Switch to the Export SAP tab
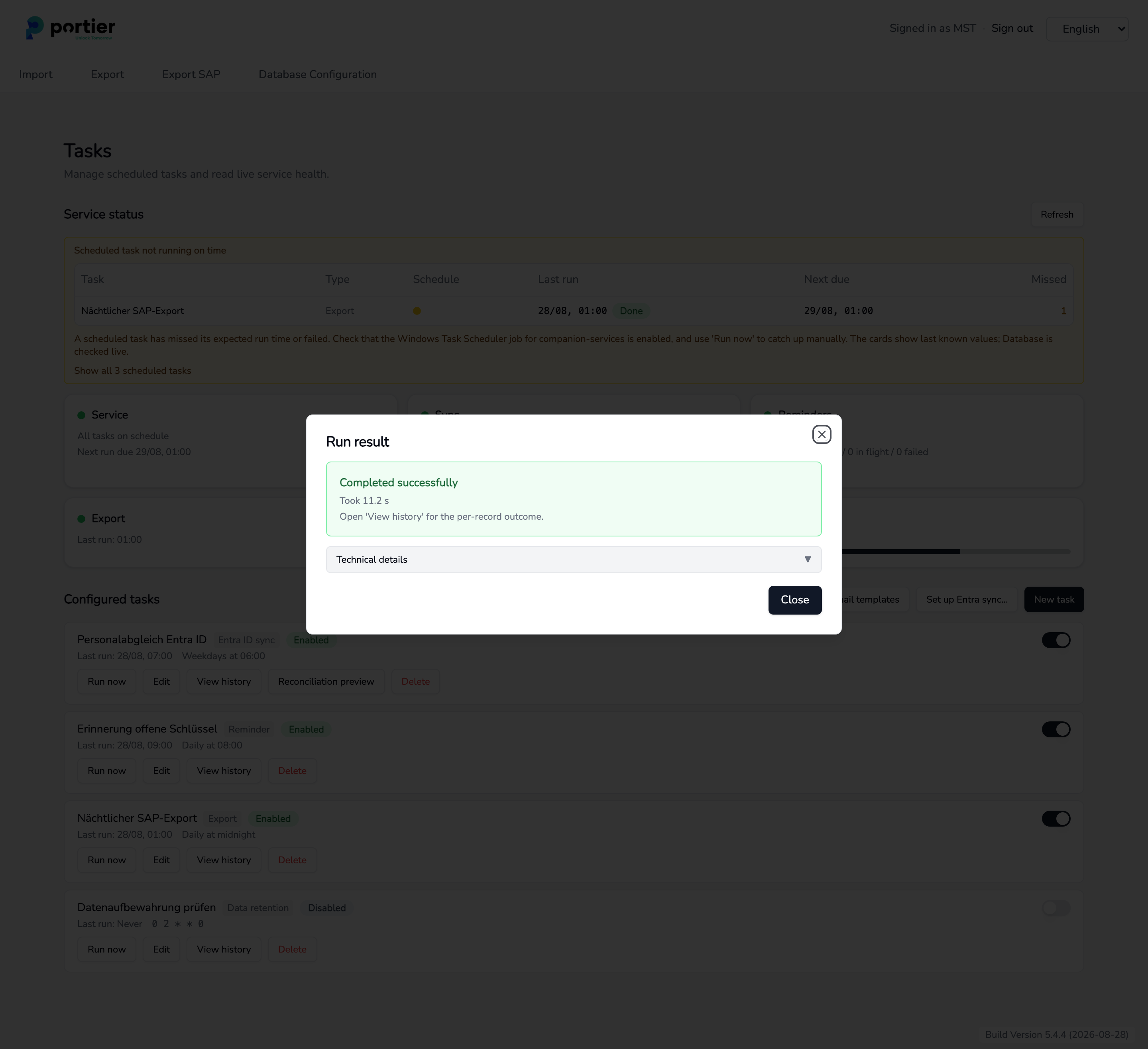Viewport: 1148px width, 1049px height. pos(191,75)
